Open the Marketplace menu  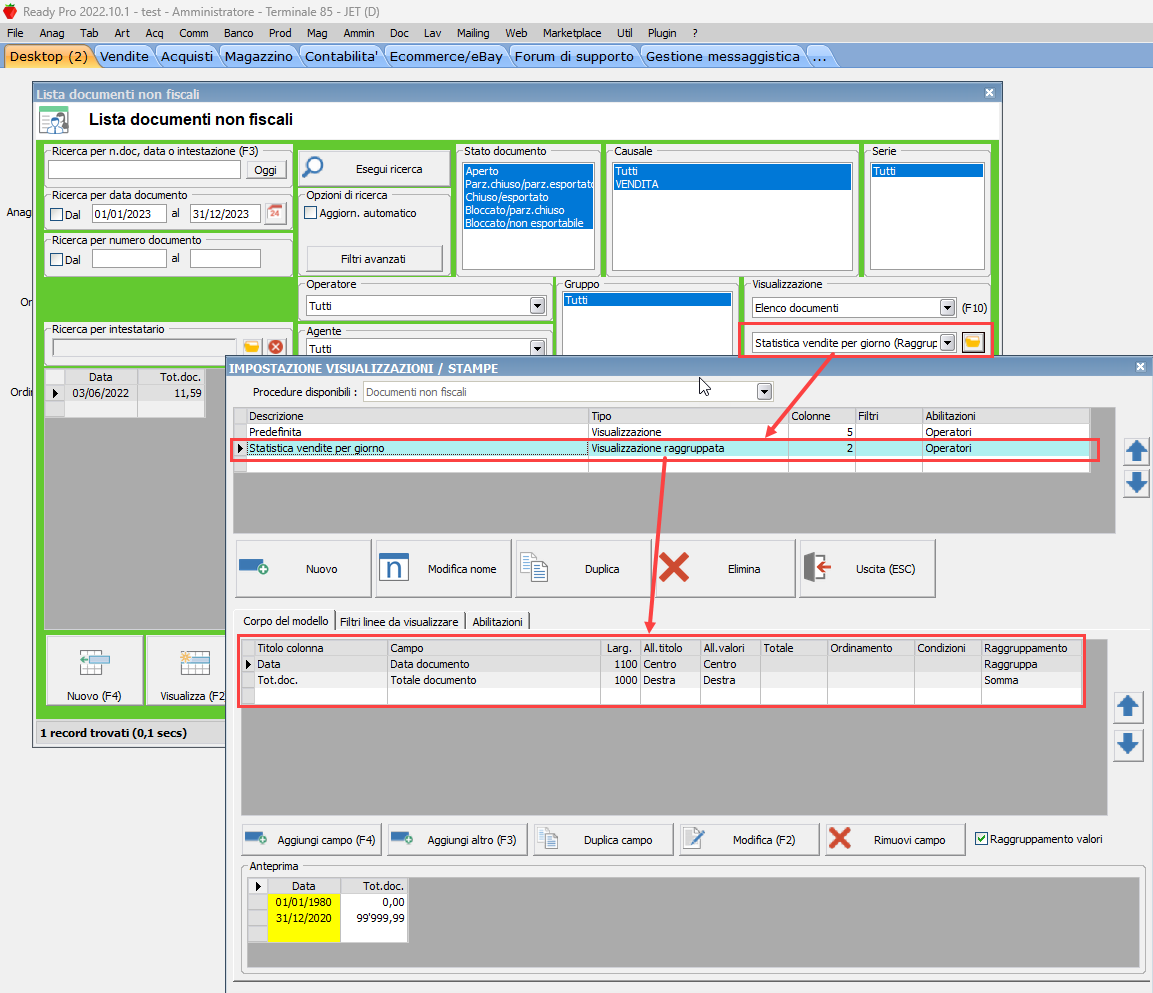[572, 33]
